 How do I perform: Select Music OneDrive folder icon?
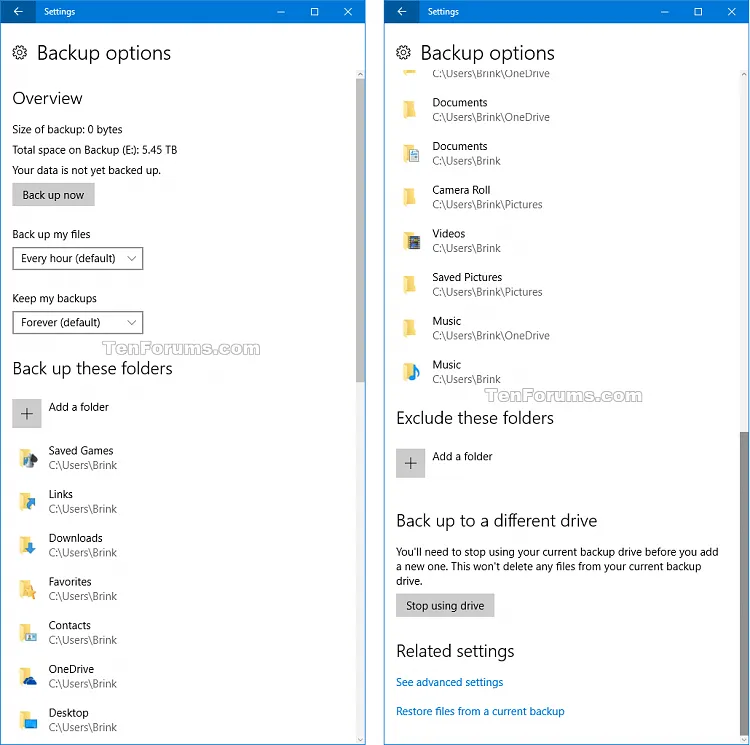pyautogui.click(x=410, y=328)
